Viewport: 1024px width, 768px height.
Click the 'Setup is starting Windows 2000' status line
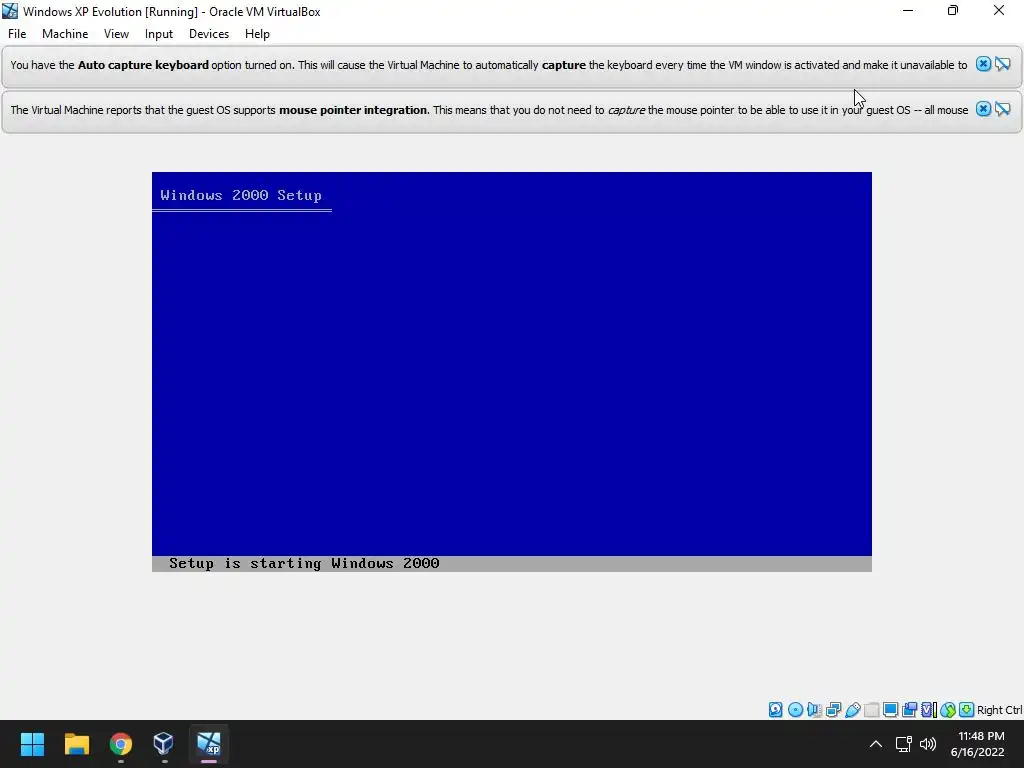304,564
